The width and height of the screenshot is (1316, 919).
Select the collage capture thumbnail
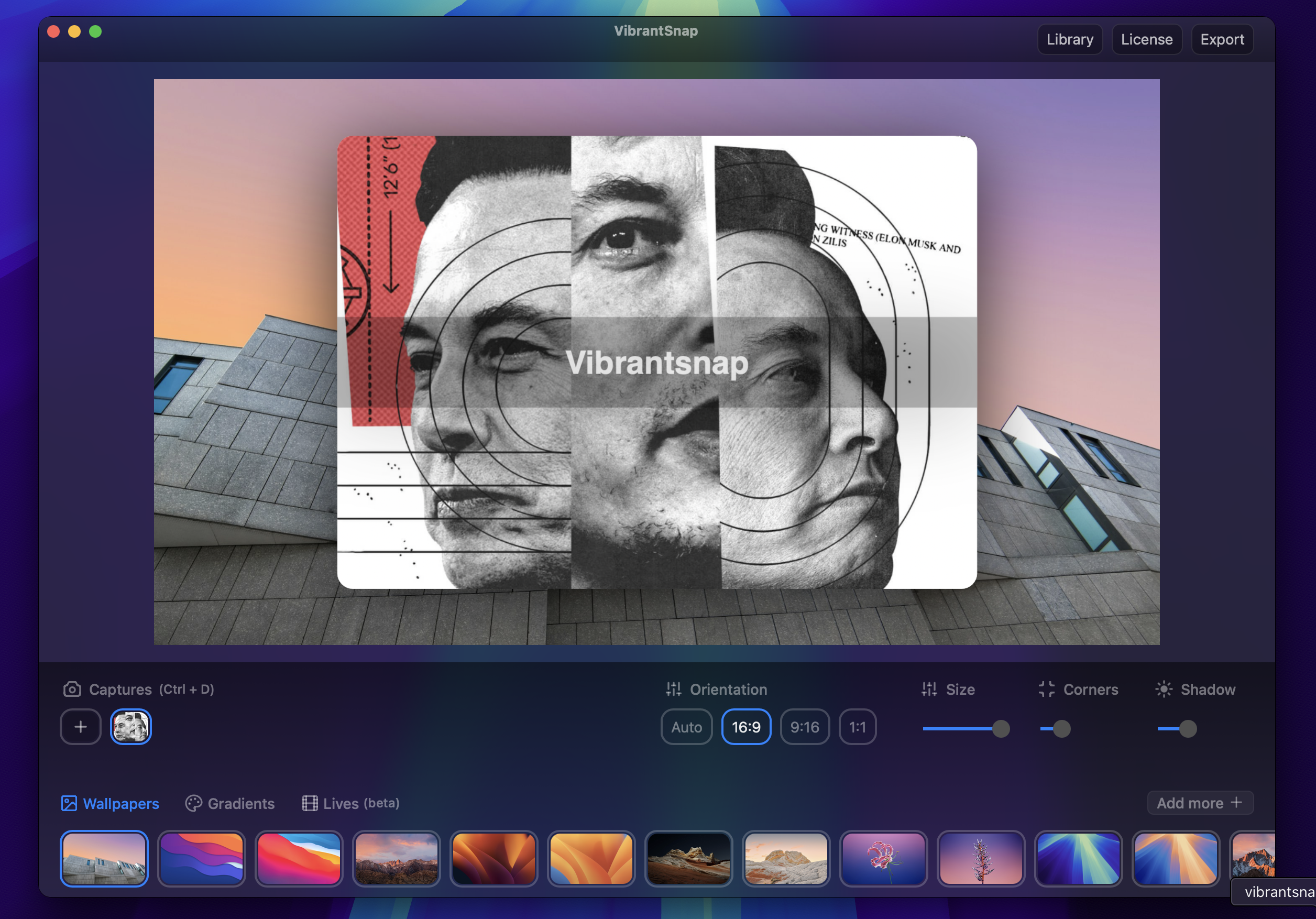tap(130, 726)
